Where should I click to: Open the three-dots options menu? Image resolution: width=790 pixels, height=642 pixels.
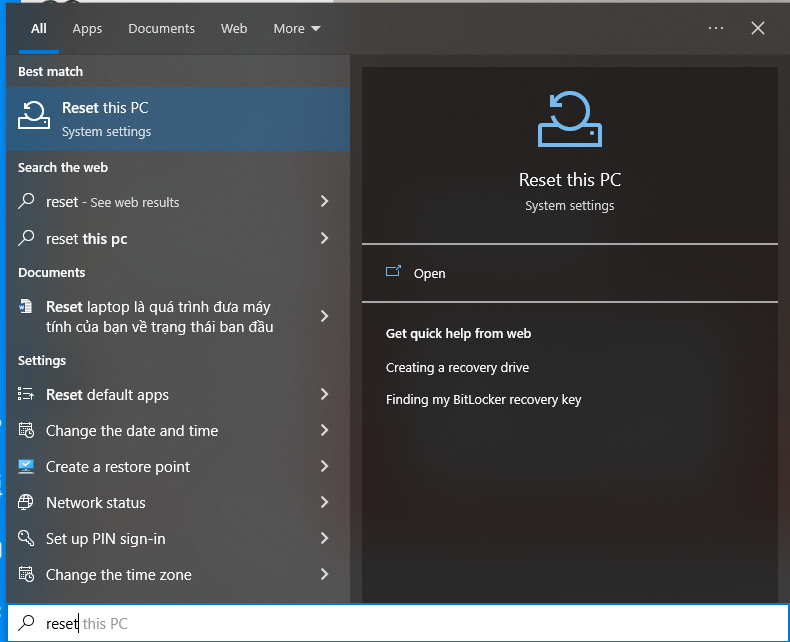click(716, 28)
